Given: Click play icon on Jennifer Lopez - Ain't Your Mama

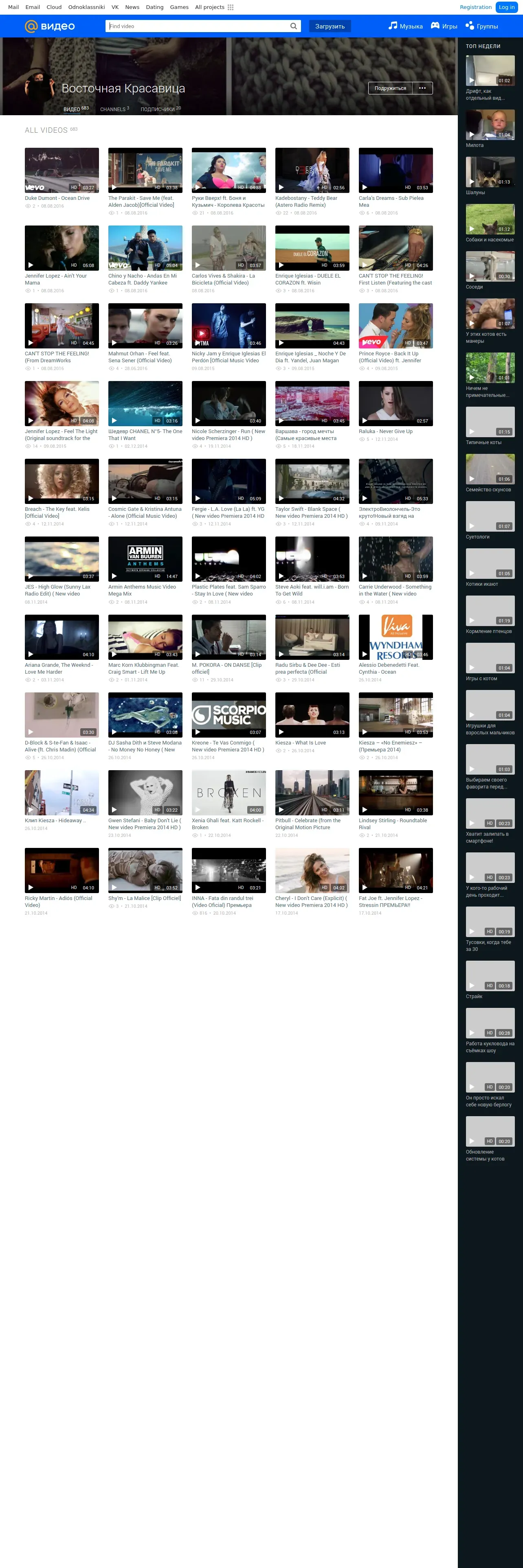Looking at the screenshot, I should click(x=31, y=265).
